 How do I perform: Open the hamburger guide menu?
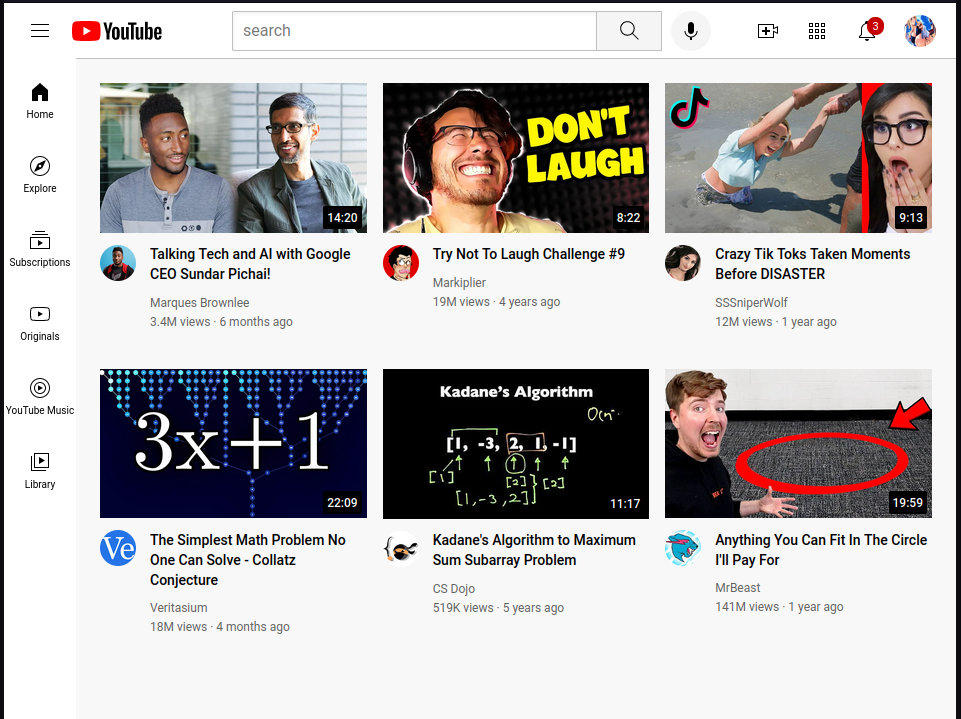(x=40, y=31)
